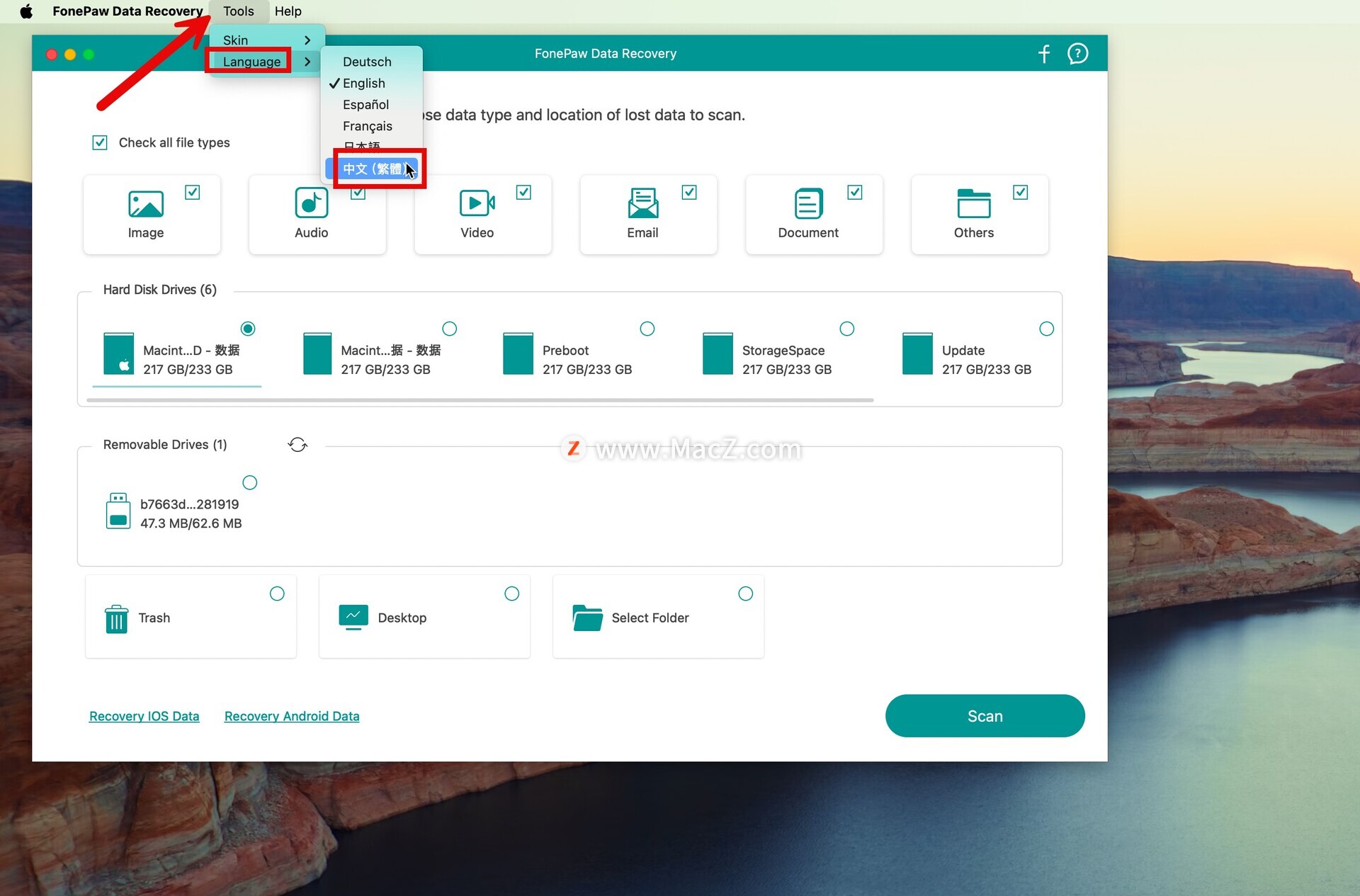Open the Apple menu
Image resolution: width=1360 pixels, height=896 pixels.
coord(26,11)
